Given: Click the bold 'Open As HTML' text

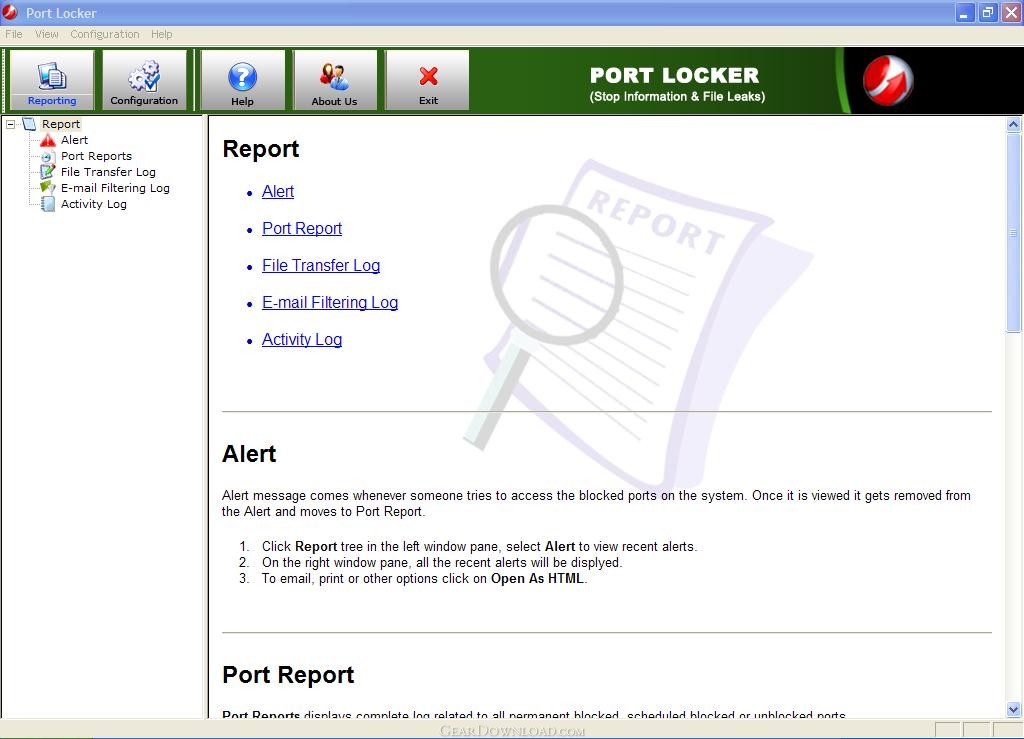Looking at the screenshot, I should tap(537, 578).
